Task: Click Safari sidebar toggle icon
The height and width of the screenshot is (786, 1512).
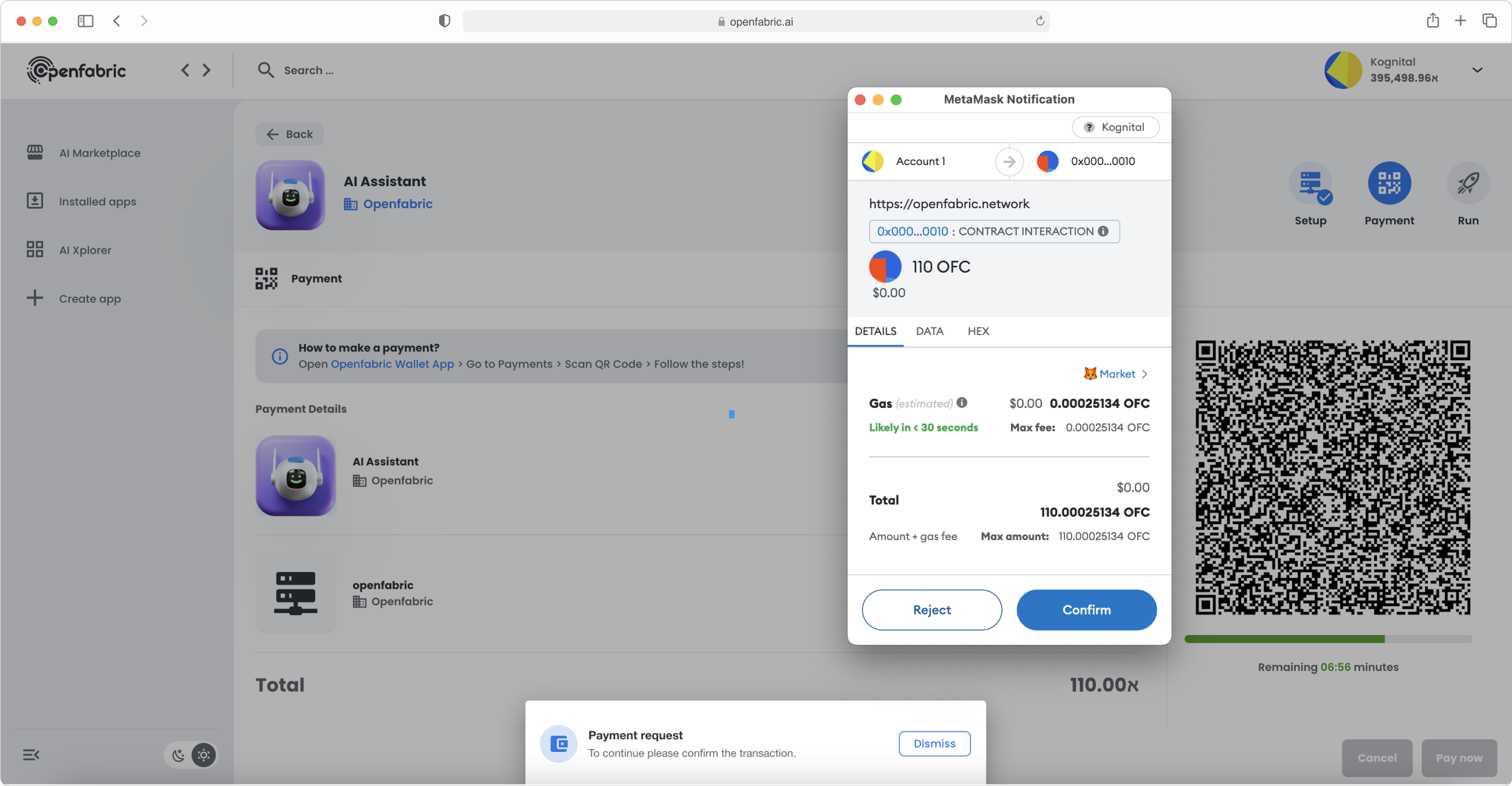Action: tap(85, 21)
